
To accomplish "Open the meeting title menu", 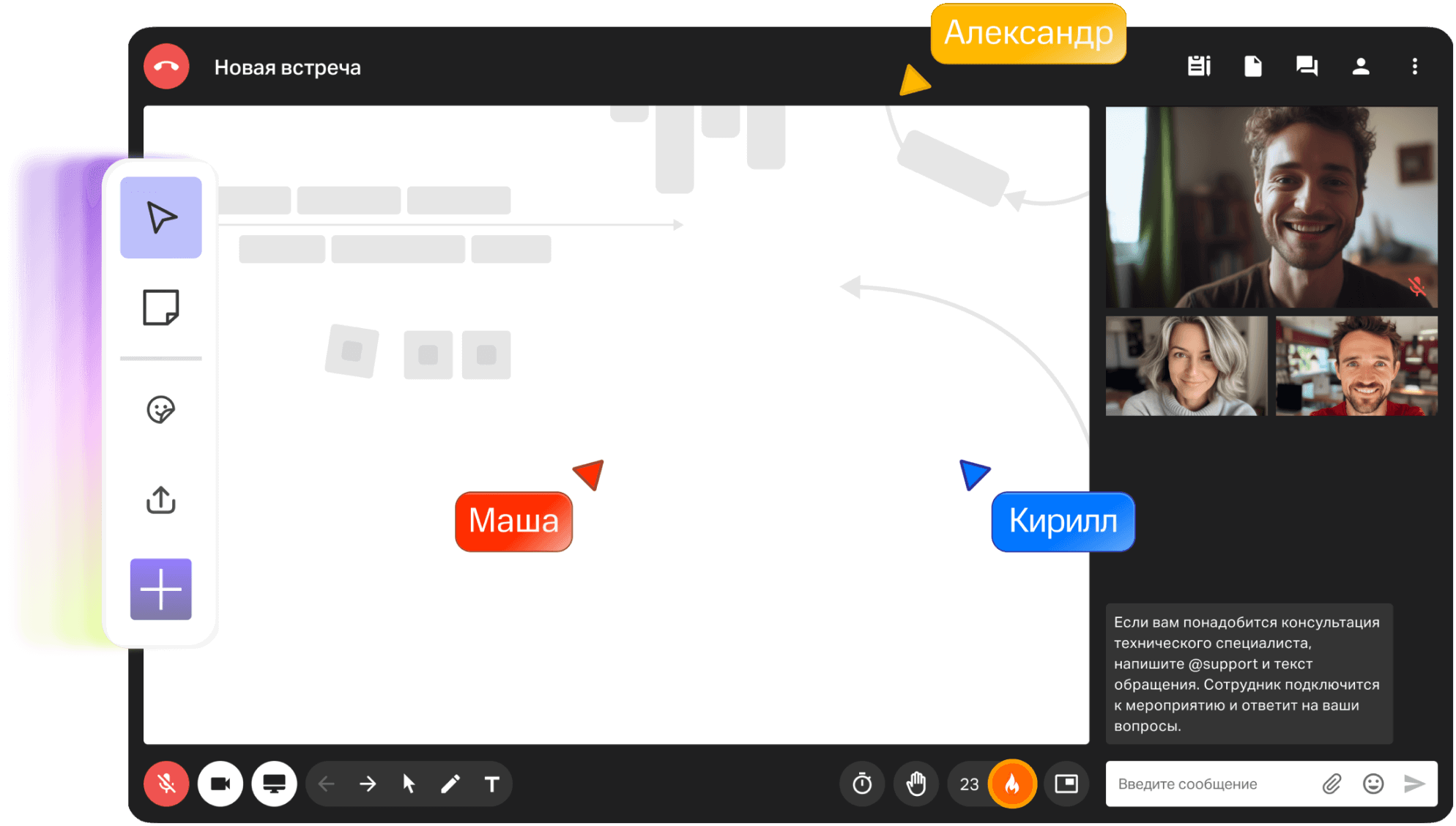I will click(289, 67).
